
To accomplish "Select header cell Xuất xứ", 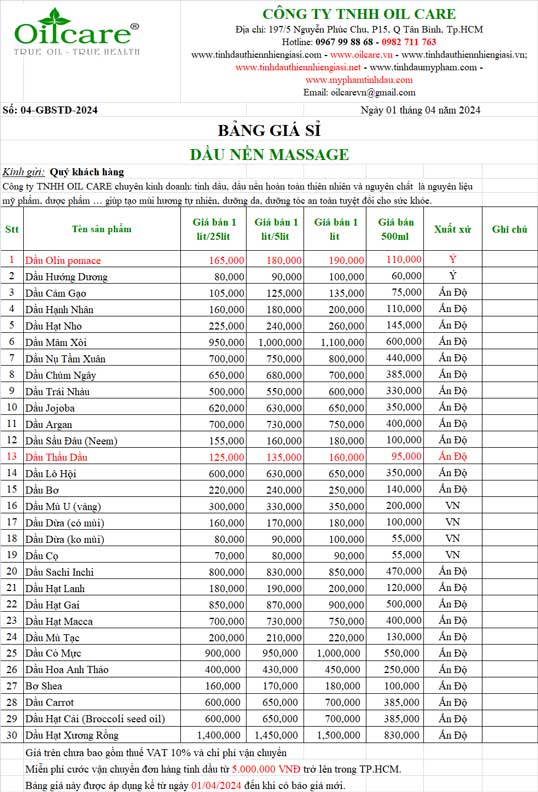I will [x=453, y=229].
